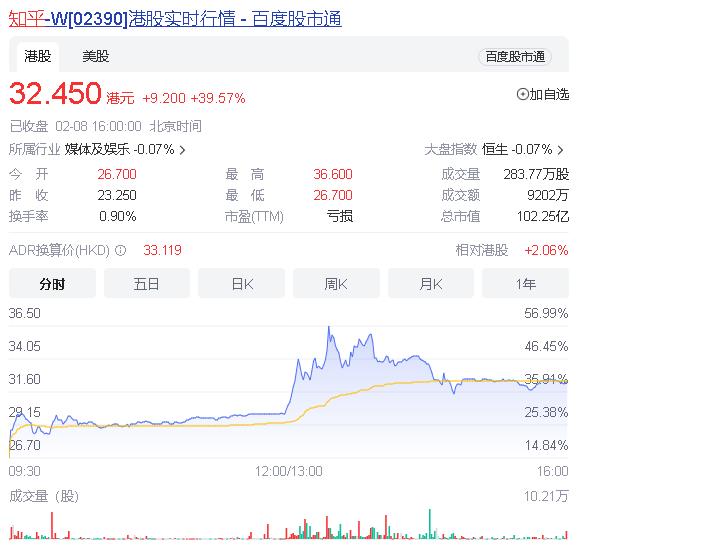The width and height of the screenshot is (710, 545).
Task: Show the 五日 chart
Action: [147, 284]
